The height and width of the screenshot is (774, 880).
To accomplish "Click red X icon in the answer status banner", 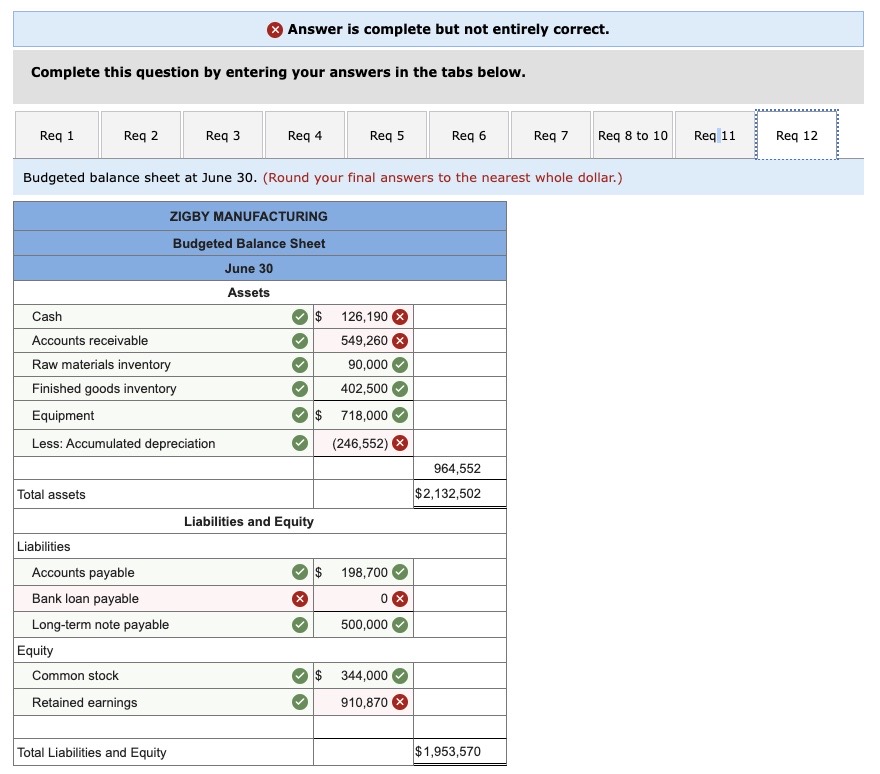I will (275, 29).
